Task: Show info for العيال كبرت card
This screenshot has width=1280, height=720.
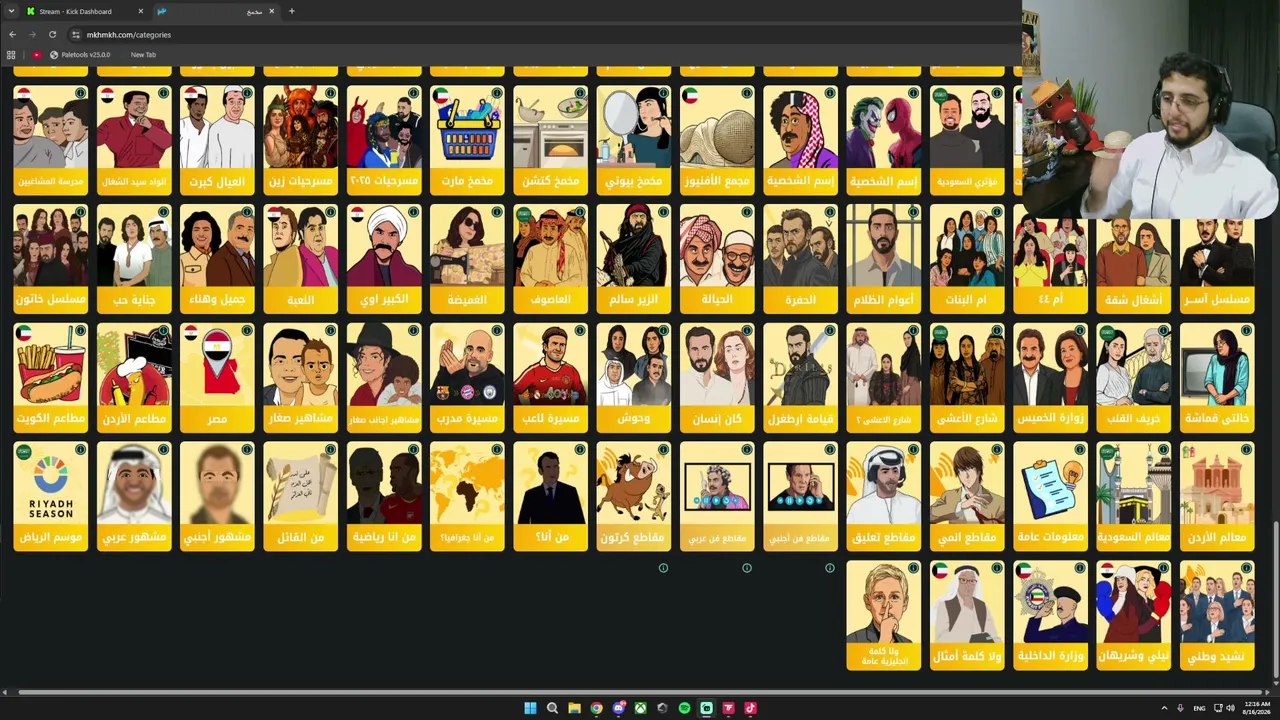Action: click(x=247, y=93)
